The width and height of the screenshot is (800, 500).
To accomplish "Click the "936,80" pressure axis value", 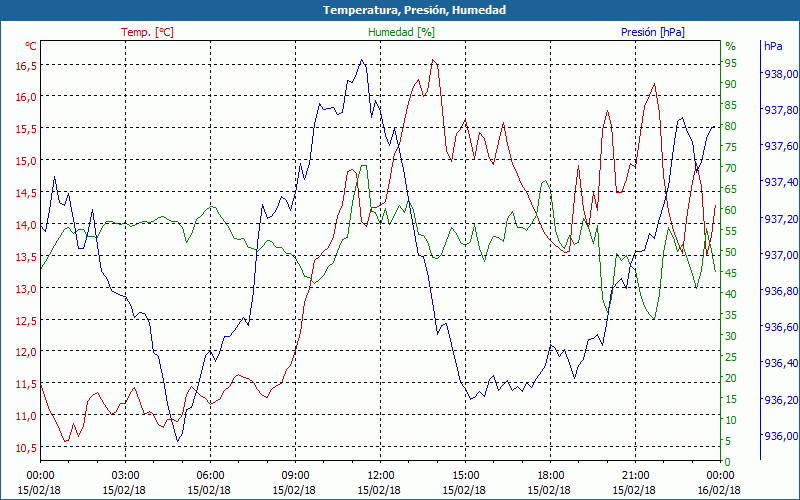I will (x=781, y=291).
